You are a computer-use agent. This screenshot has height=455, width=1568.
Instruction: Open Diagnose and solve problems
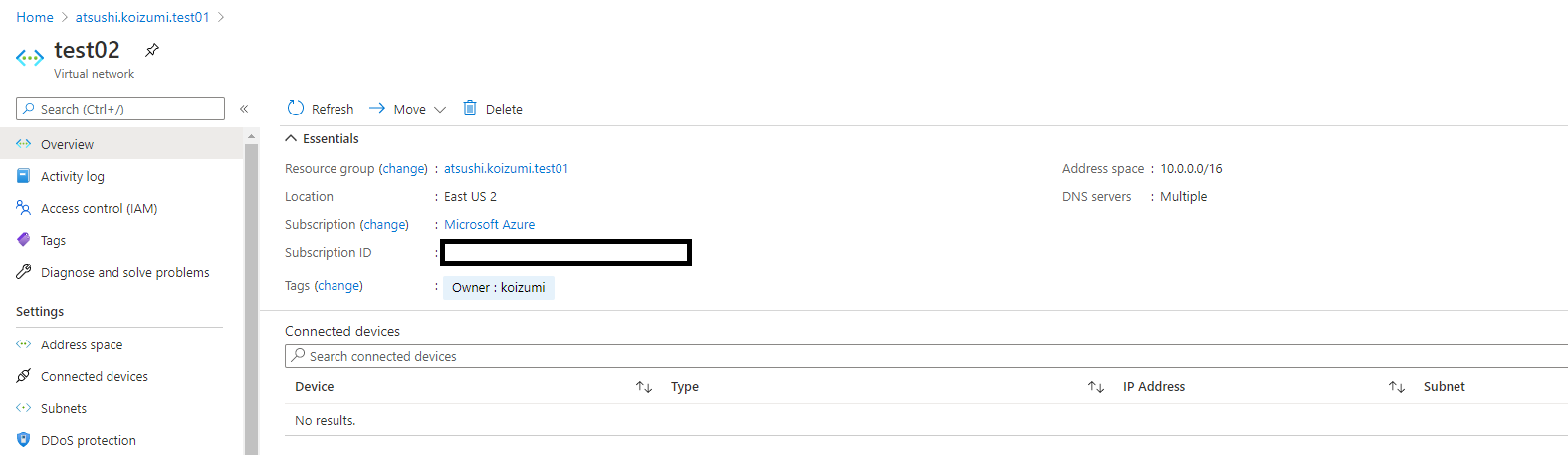click(124, 272)
